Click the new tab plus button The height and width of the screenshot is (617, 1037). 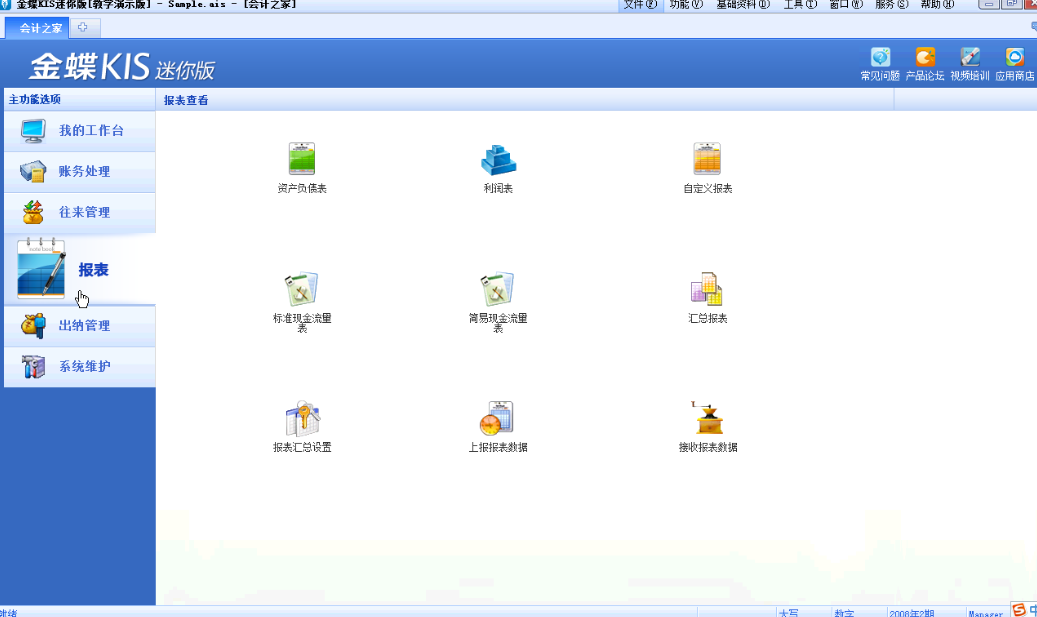(x=83, y=28)
